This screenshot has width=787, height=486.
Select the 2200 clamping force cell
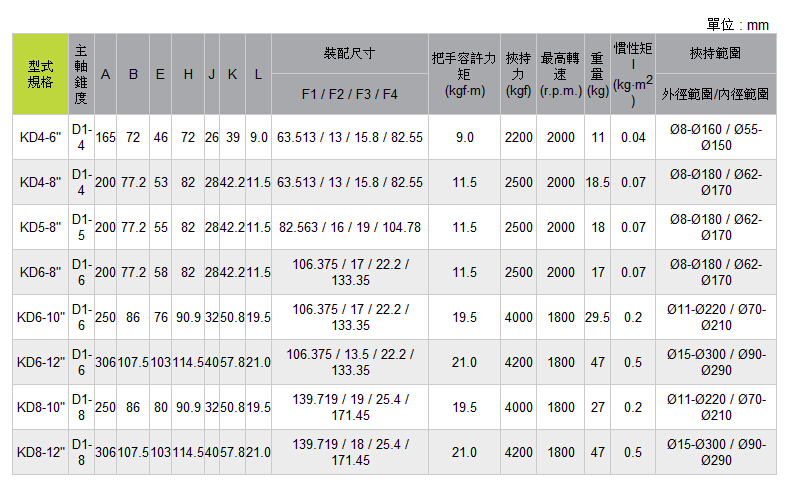coord(519,137)
